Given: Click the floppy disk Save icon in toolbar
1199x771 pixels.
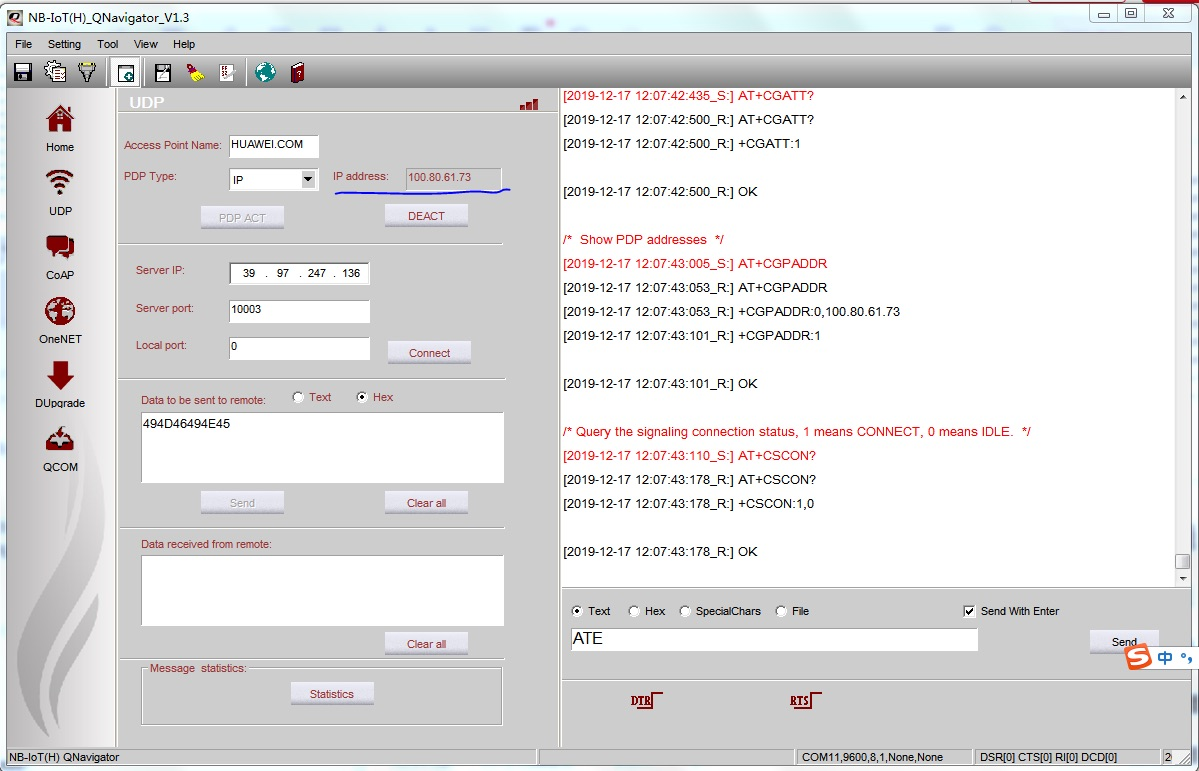Looking at the screenshot, I should tap(23, 73).
